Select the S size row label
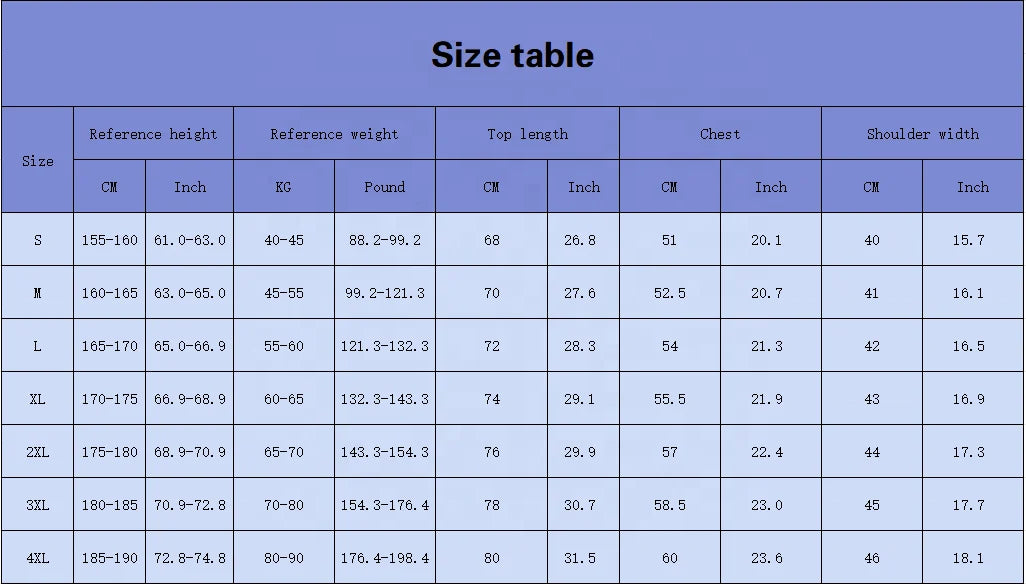 point(38,240)
